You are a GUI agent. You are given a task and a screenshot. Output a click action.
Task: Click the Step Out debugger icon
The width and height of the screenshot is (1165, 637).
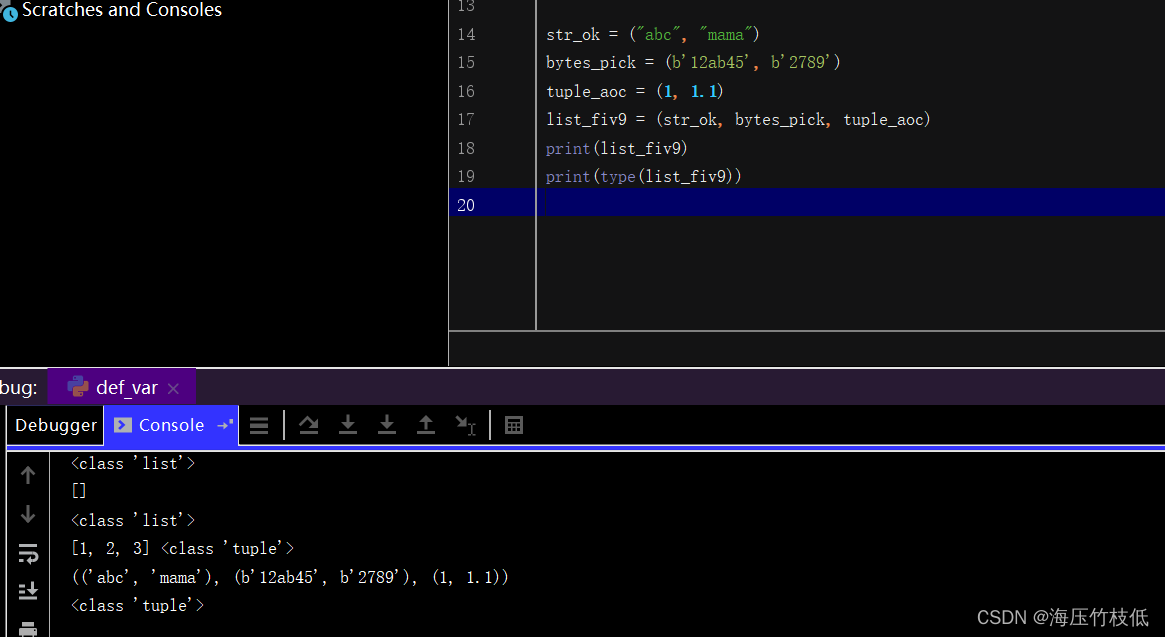pyautogui.click(x=425, y=424)
